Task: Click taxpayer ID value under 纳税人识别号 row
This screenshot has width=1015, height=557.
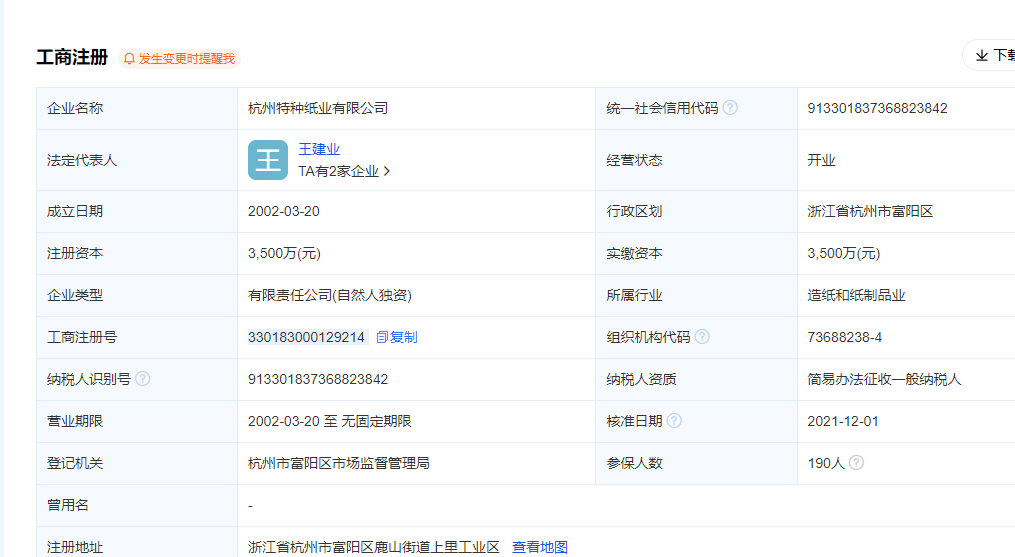Action: coord(318,379)
